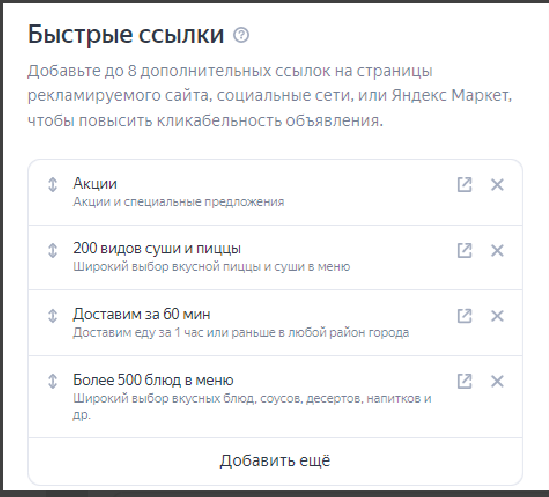Click description Доставим еду за 1 час
The image size is (549, 497).
[241, 332]
